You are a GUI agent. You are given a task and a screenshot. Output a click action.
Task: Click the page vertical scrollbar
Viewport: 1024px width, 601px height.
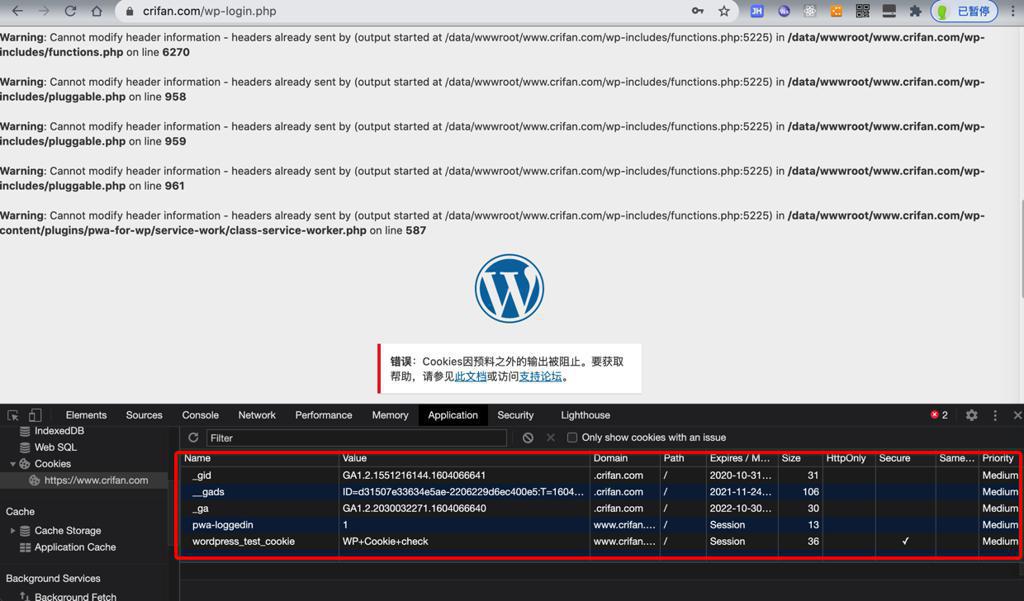click(1020, 248)
